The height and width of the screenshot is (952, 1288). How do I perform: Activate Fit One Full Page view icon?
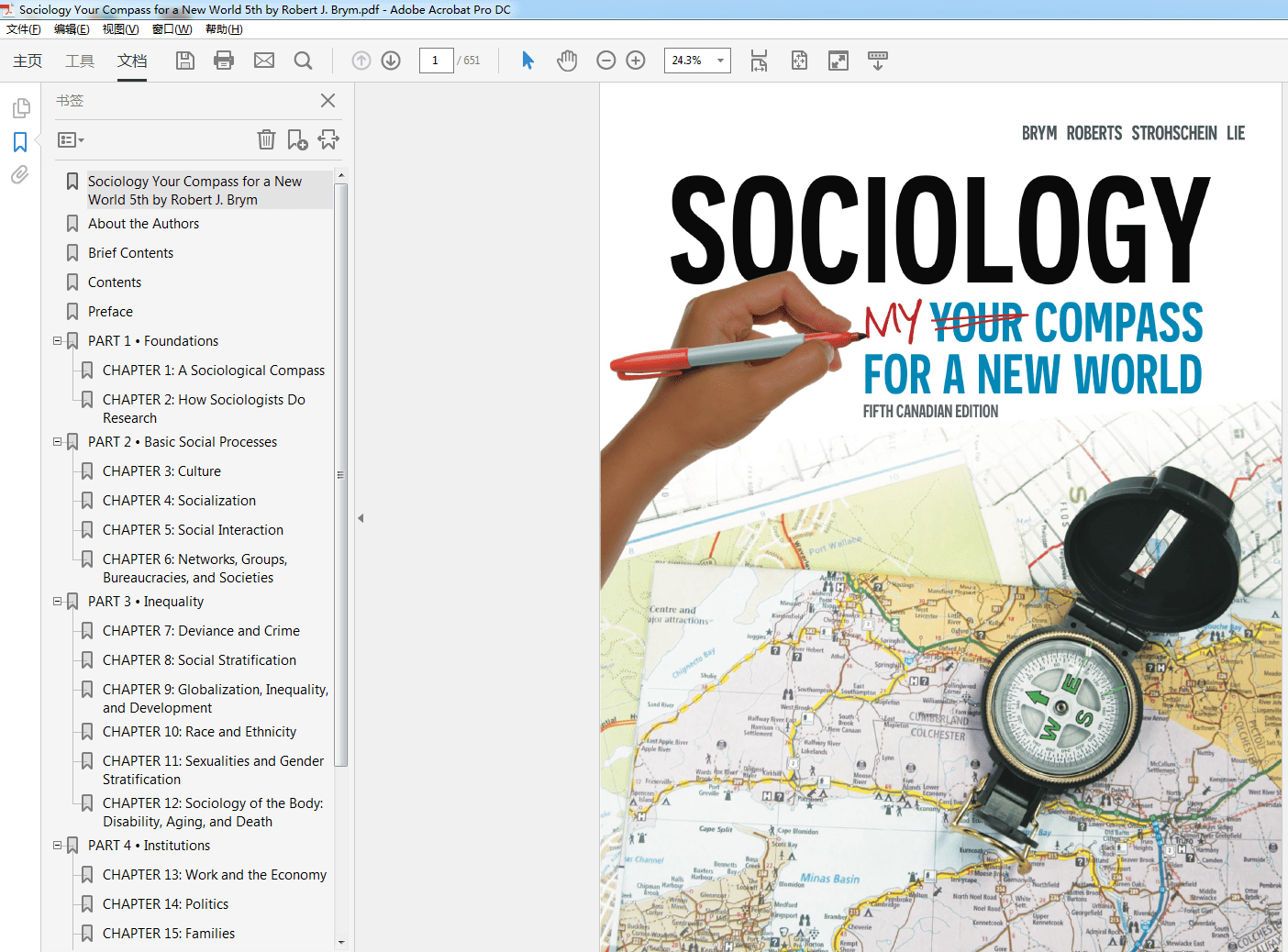pos(799,60)
